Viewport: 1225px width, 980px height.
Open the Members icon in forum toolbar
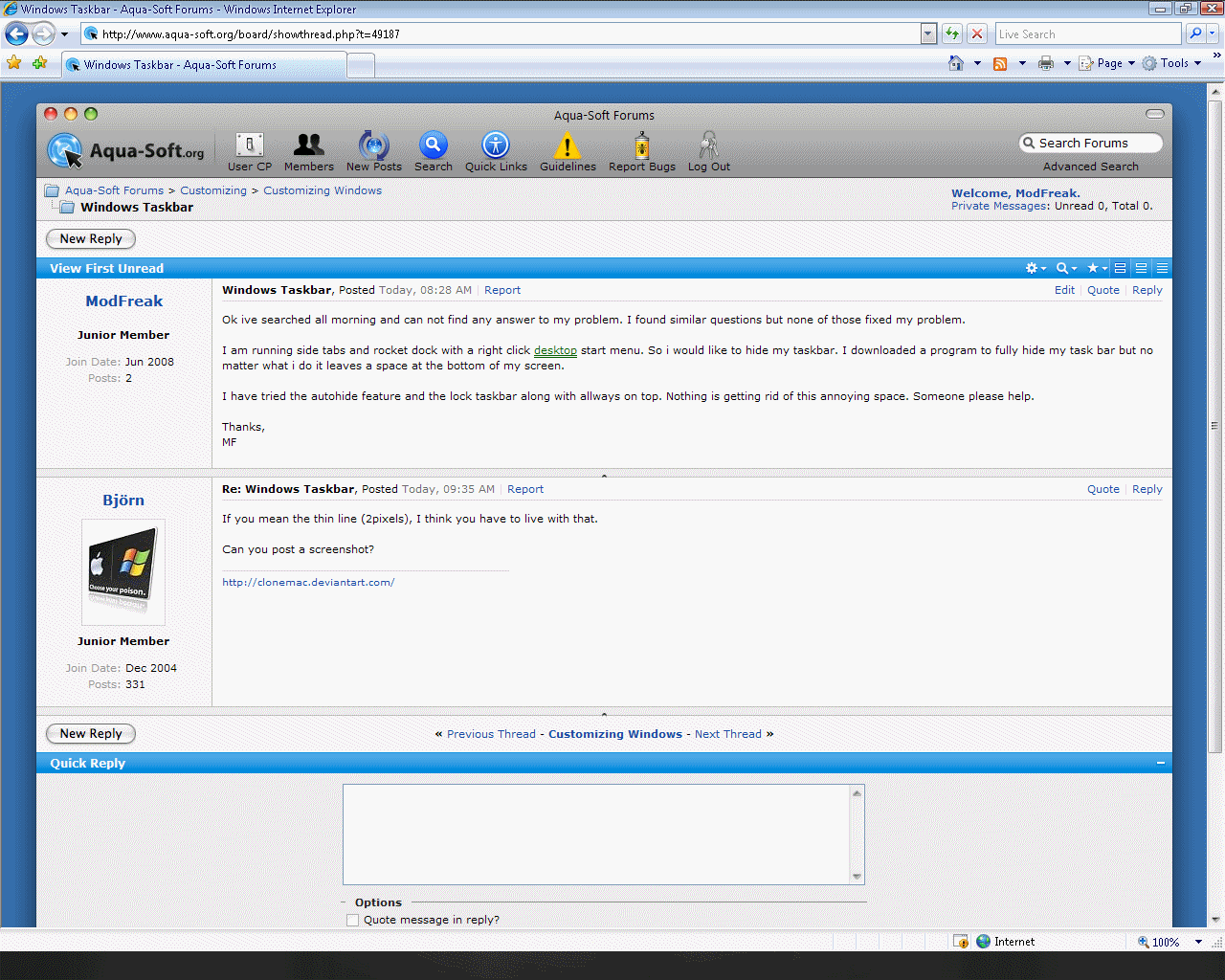[309, 145]
